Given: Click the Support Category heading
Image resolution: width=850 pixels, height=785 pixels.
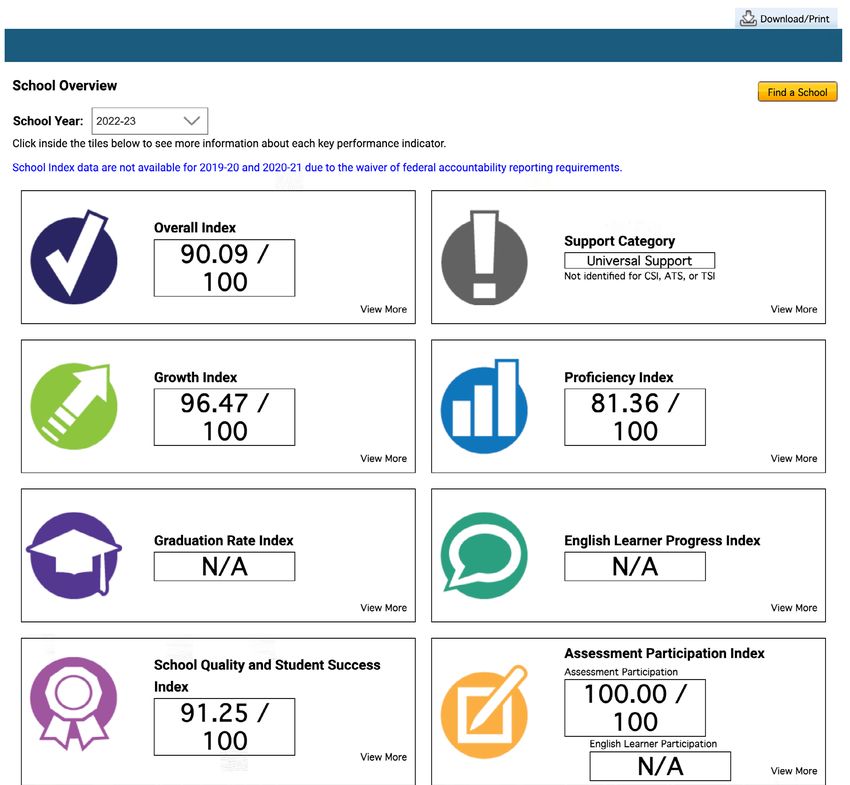Looking at the screenshot, I should (620, 241).
